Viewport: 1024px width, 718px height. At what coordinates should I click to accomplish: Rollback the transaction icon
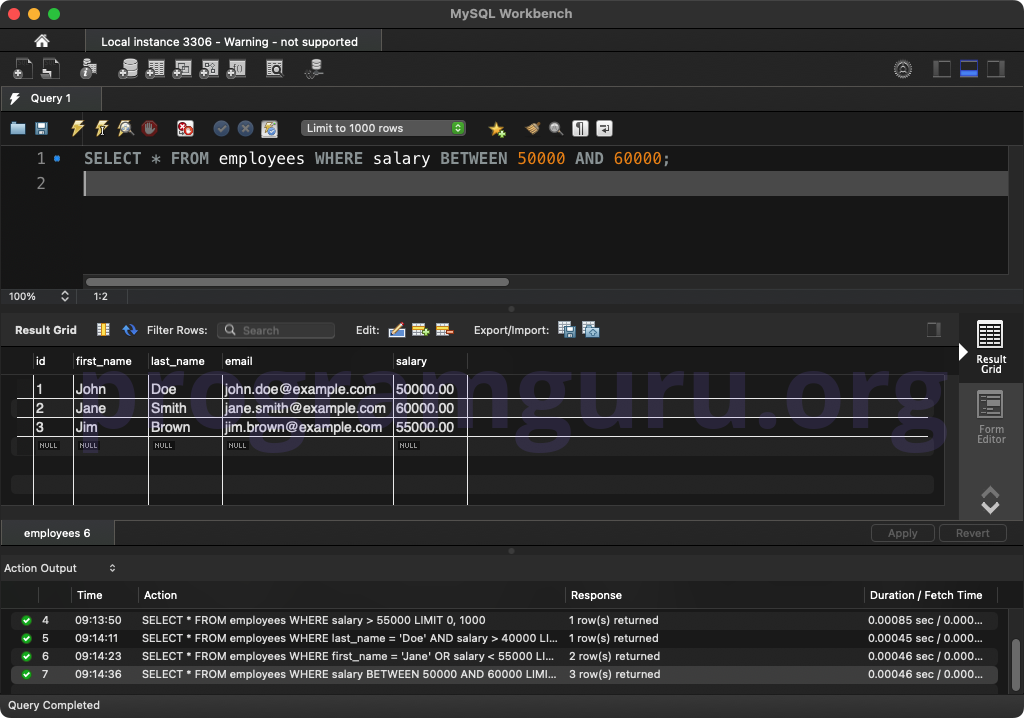click(x=246, y=128)
